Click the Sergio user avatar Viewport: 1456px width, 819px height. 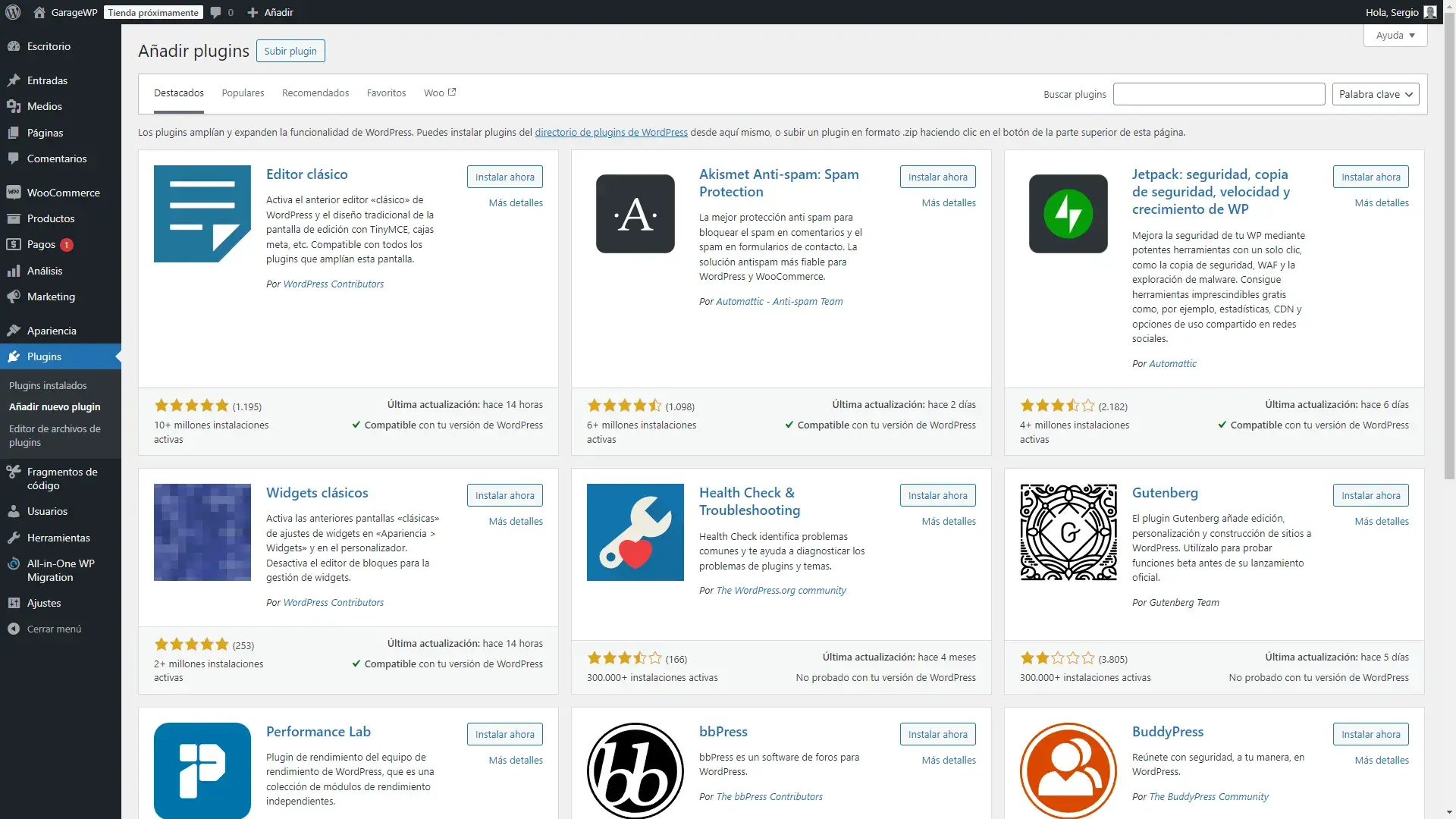pos(1430,12)
